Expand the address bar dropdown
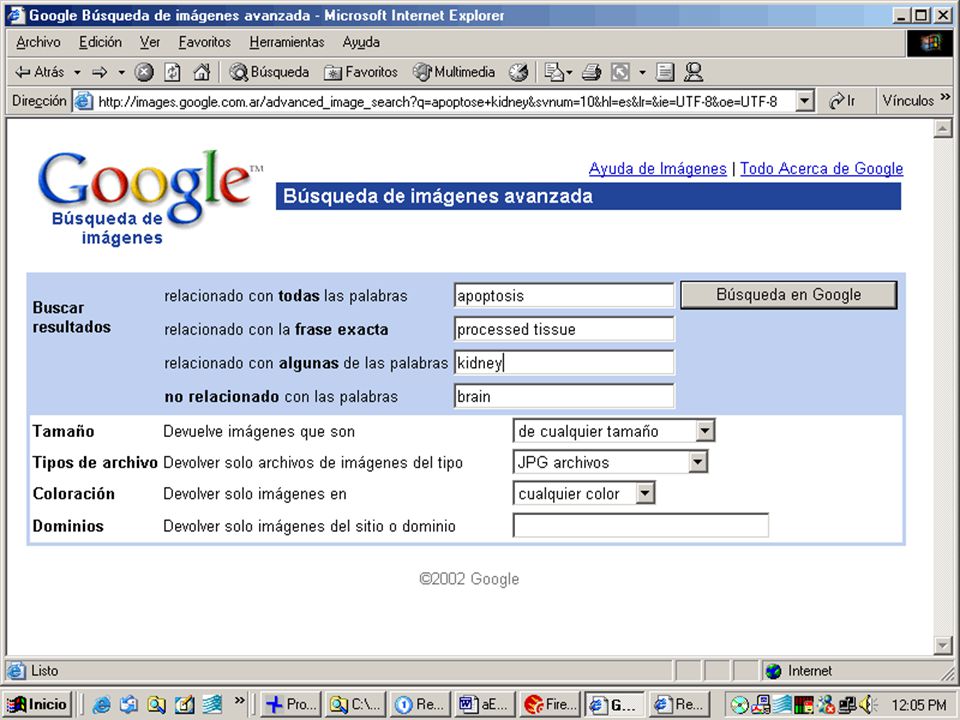The width and height of the screenshot is (960, 720). pos(805,102)
